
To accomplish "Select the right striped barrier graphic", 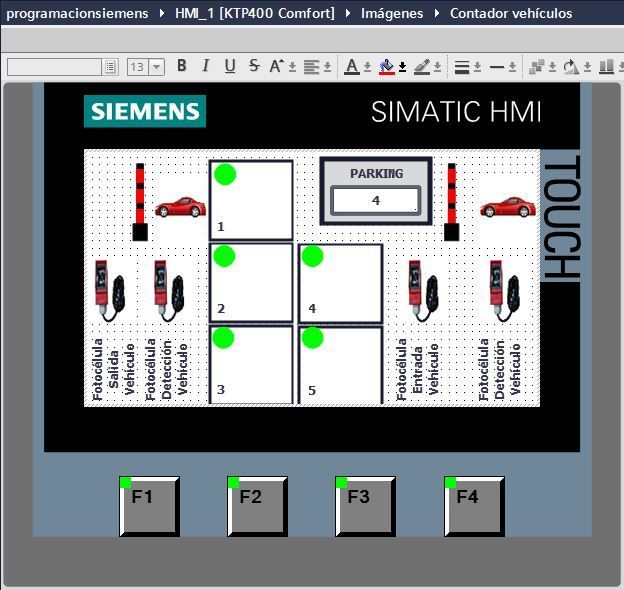I will coord(452,202).
